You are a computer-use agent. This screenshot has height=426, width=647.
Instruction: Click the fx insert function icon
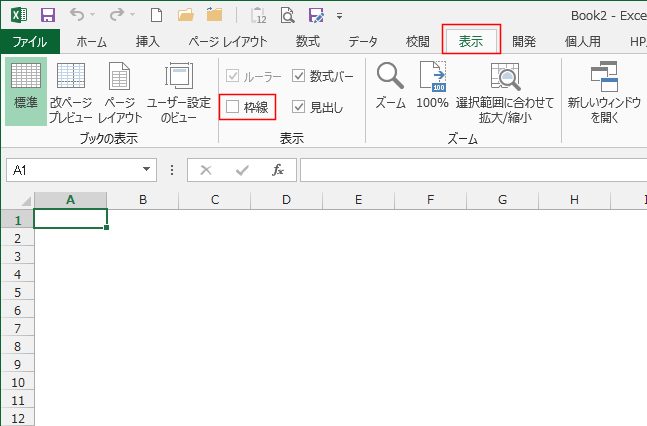click(278, 170)
